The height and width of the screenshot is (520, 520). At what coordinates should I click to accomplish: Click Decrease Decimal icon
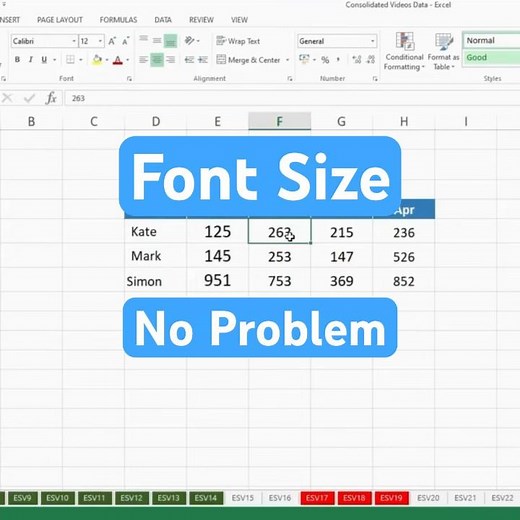click(371, 60)
